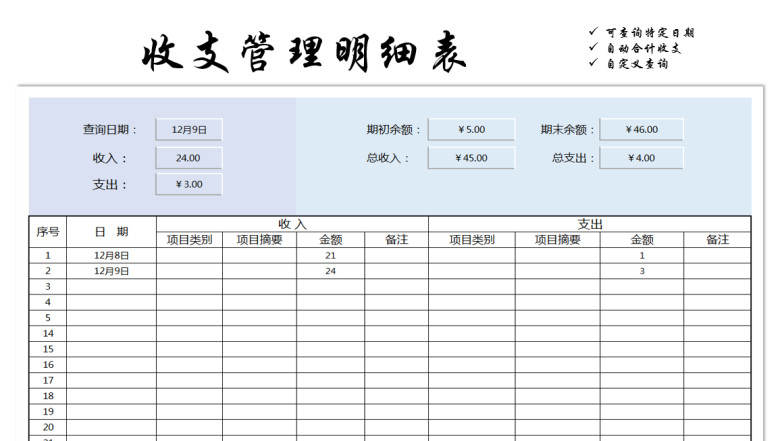
Task: Click serial number cell 20
Action: [x=48, y=427]
